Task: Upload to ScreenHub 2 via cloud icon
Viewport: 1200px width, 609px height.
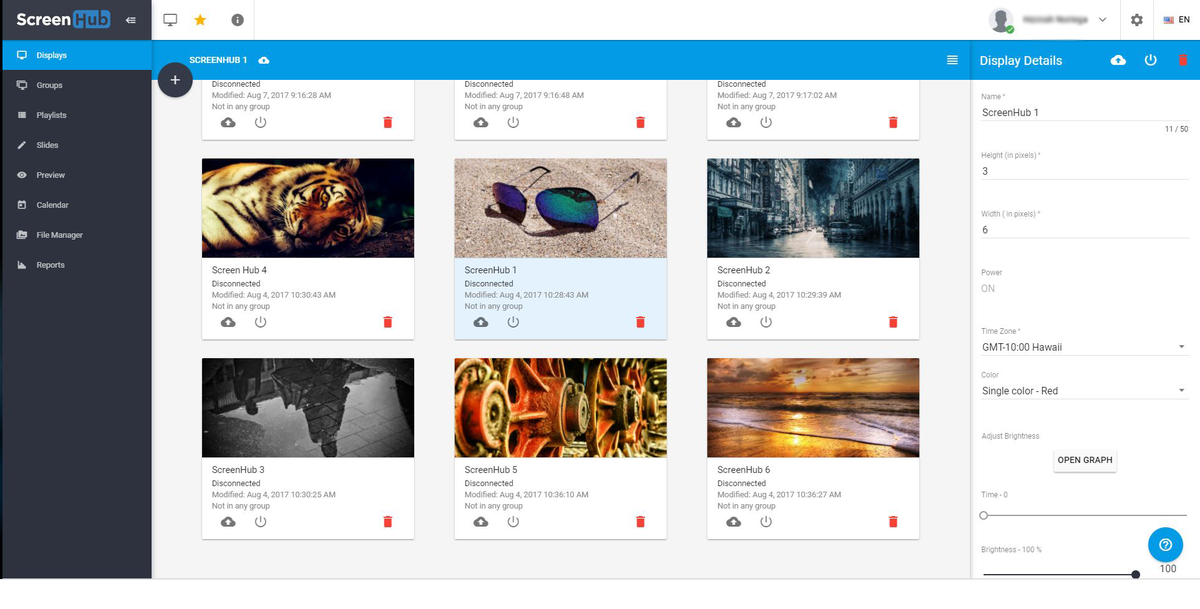Action: 733,322
